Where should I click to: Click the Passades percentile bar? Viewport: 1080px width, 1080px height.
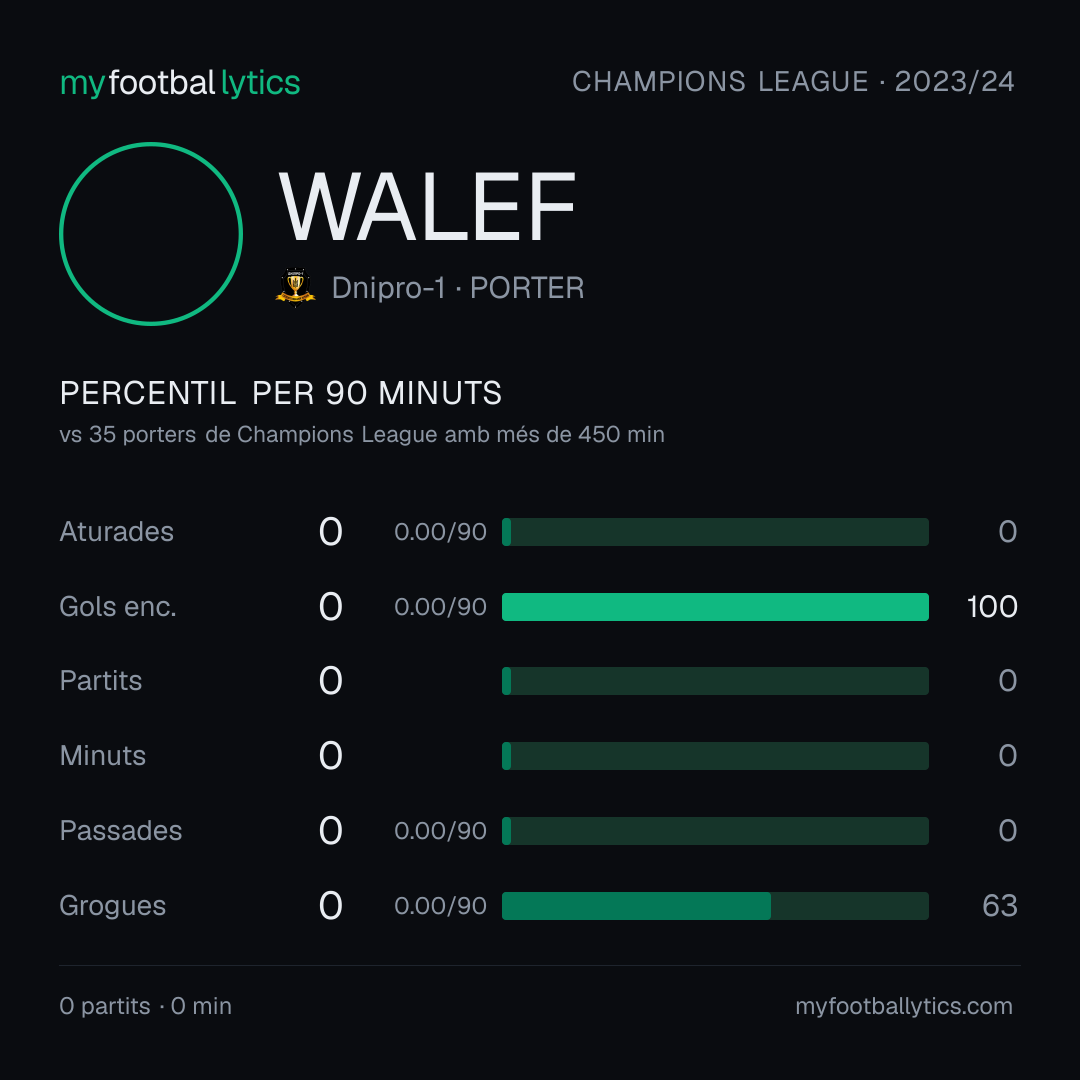(715, 831)
